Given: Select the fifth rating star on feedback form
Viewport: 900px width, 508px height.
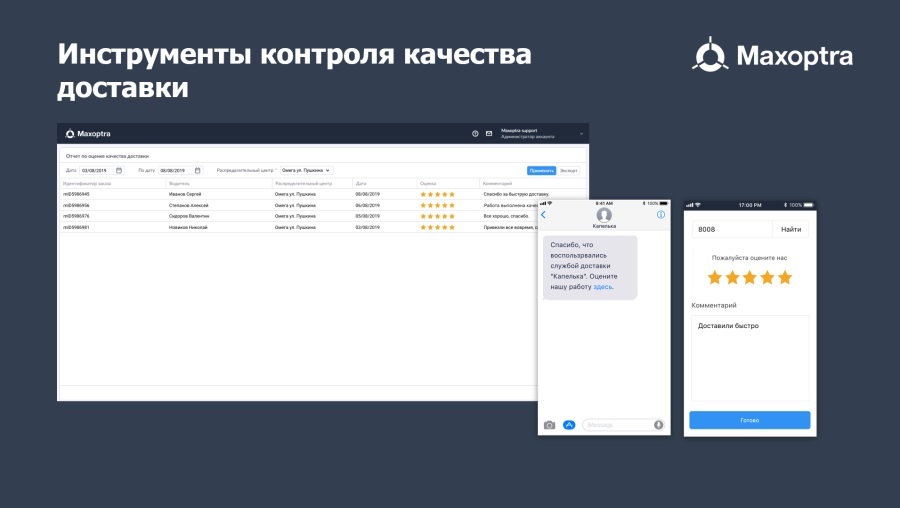Looking at the screenshot, I should [785, 278].
